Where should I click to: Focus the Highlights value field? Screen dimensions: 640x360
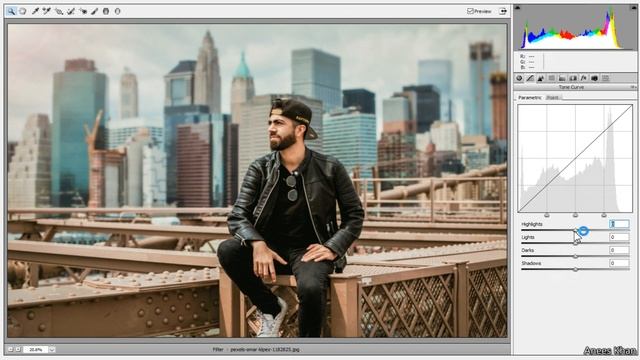click(x=619, y=224)
